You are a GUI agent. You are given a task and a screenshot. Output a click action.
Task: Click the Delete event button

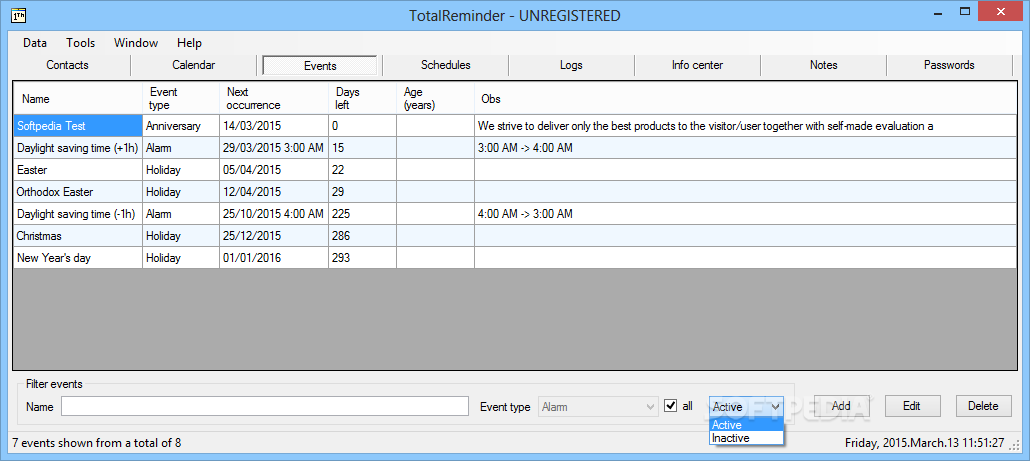[x=983, y=406]
